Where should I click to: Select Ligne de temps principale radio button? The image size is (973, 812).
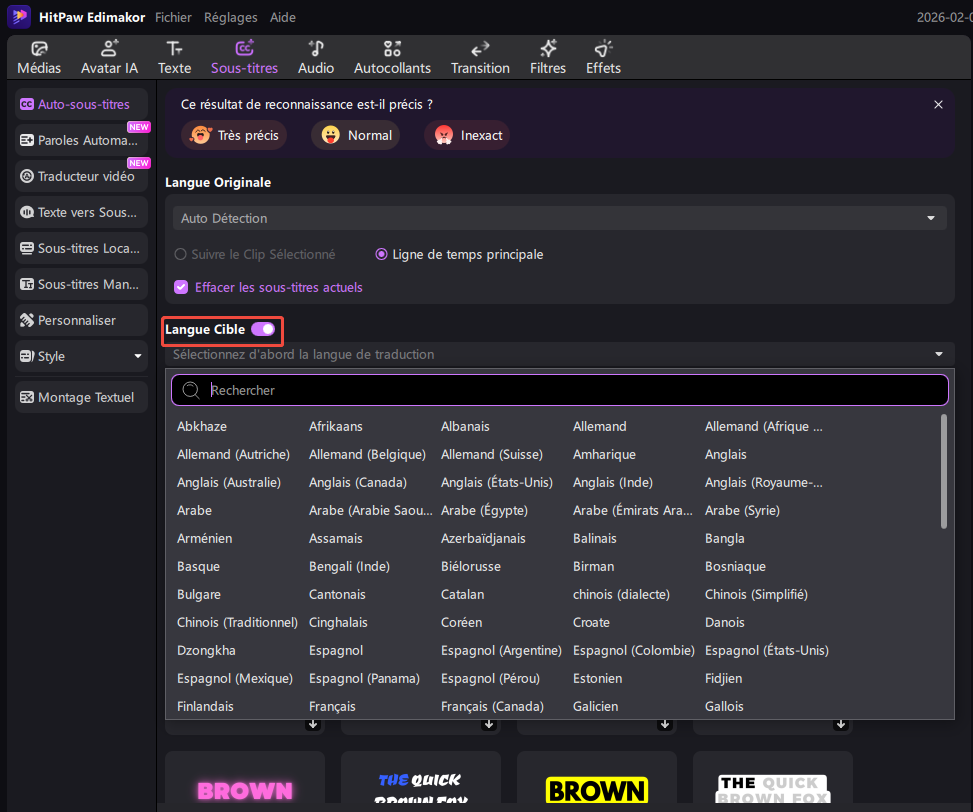381,255
